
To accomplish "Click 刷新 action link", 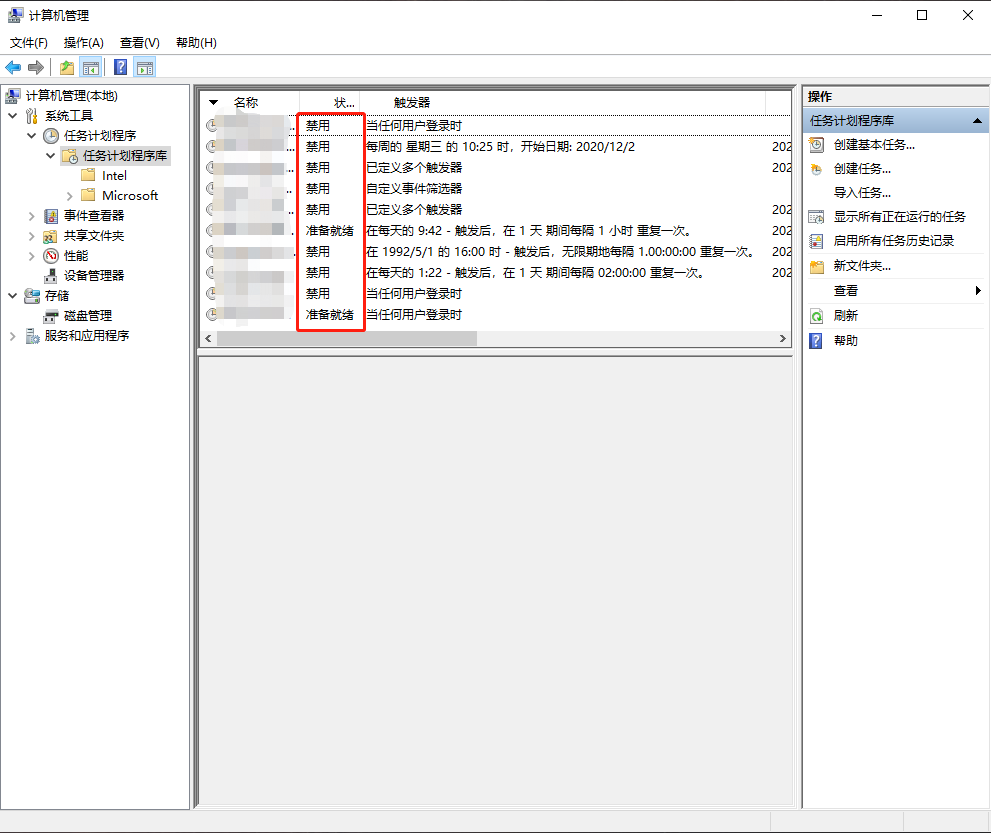I will (x=846, y=316).
